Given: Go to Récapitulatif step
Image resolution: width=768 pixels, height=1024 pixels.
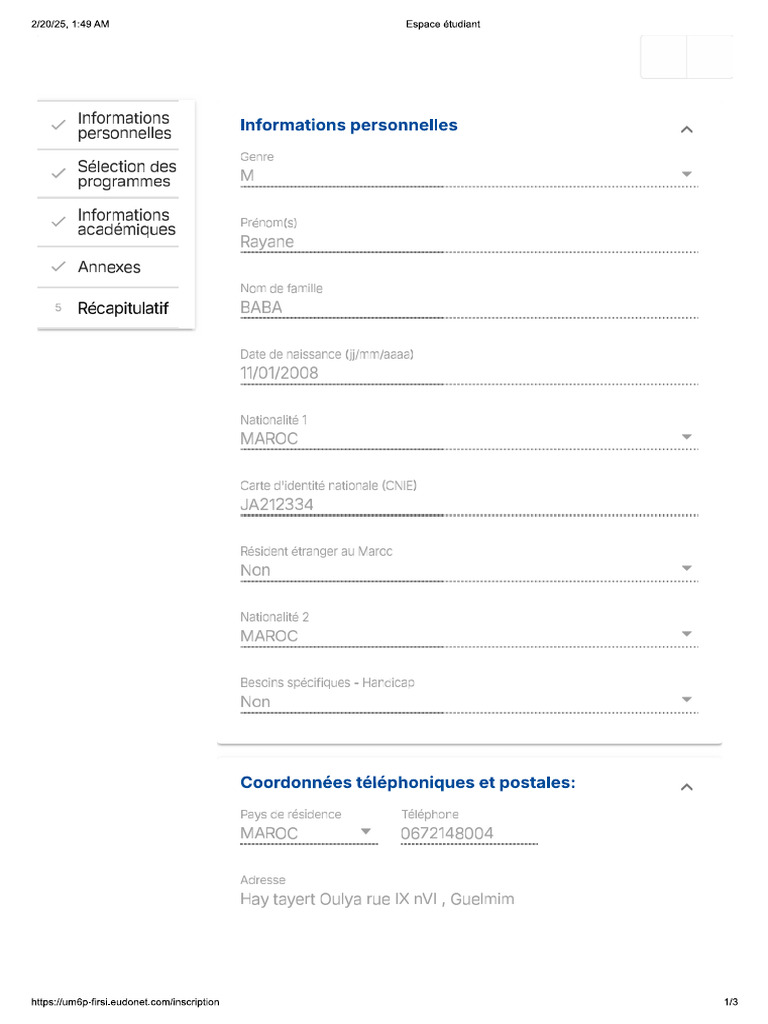Looking at the screenshot, I should click(123, 309).
